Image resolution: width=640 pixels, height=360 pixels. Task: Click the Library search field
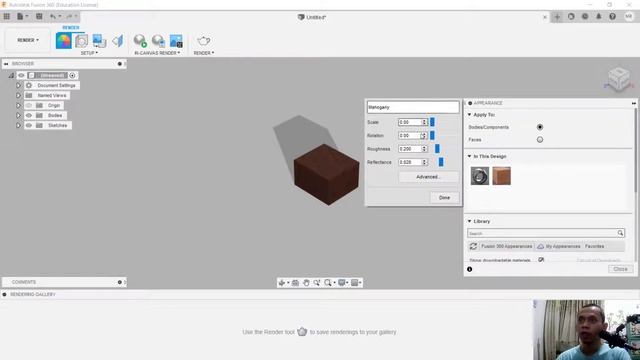[542, 233]
